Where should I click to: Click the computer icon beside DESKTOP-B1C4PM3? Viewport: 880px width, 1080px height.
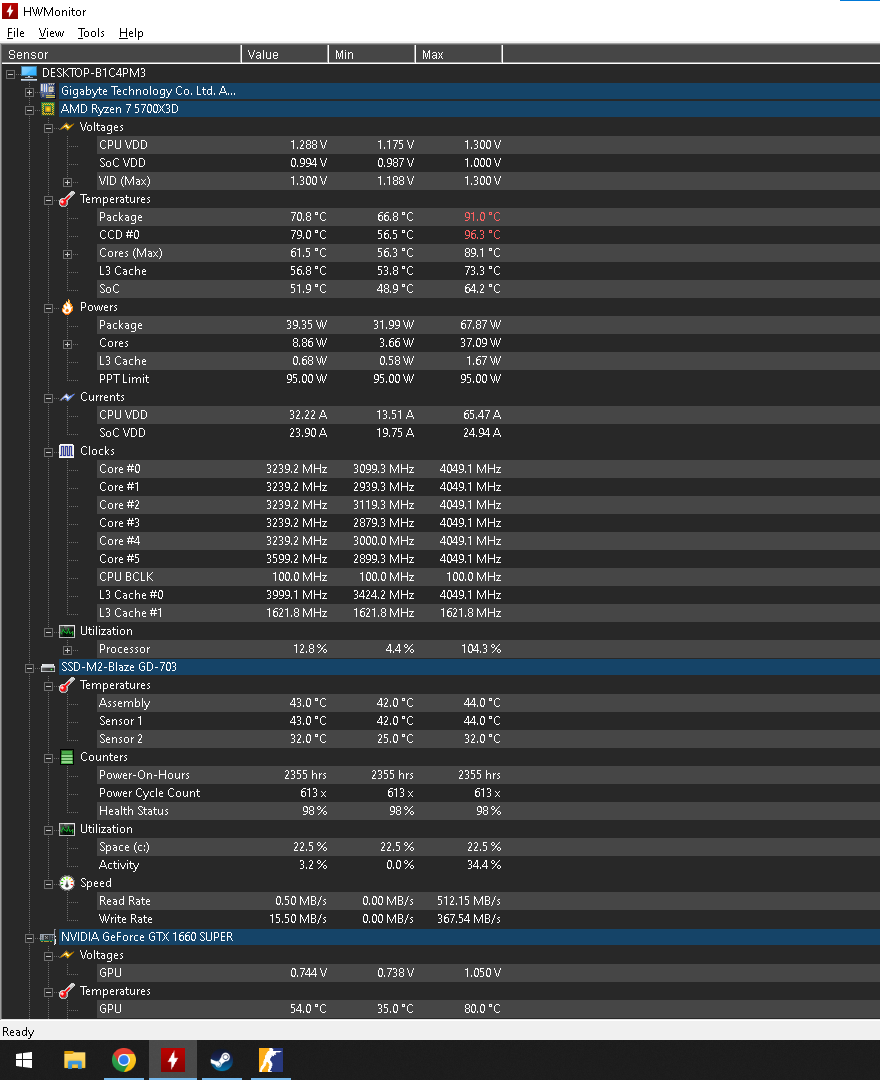(x=29, y=73)
